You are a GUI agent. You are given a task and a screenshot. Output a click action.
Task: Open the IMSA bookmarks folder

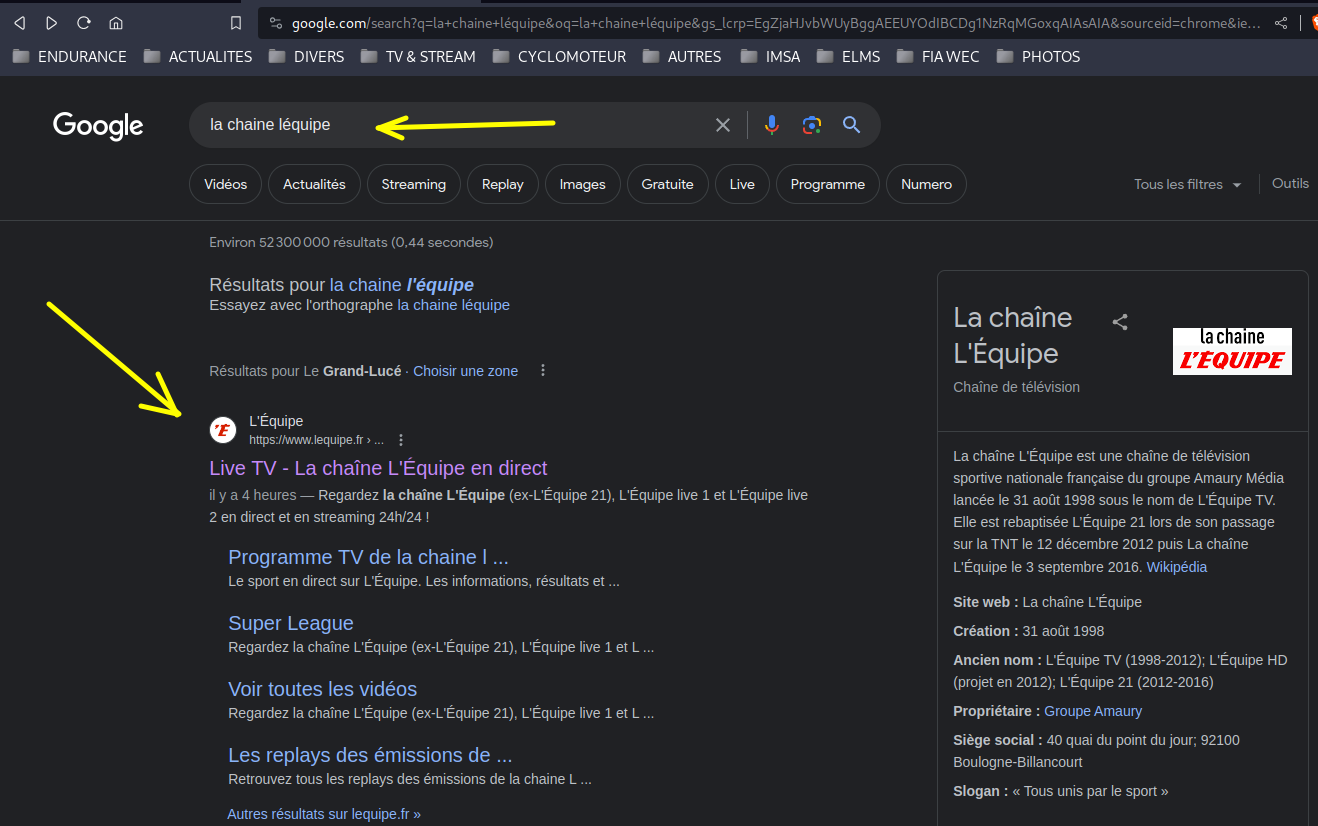tap(770, 57)
